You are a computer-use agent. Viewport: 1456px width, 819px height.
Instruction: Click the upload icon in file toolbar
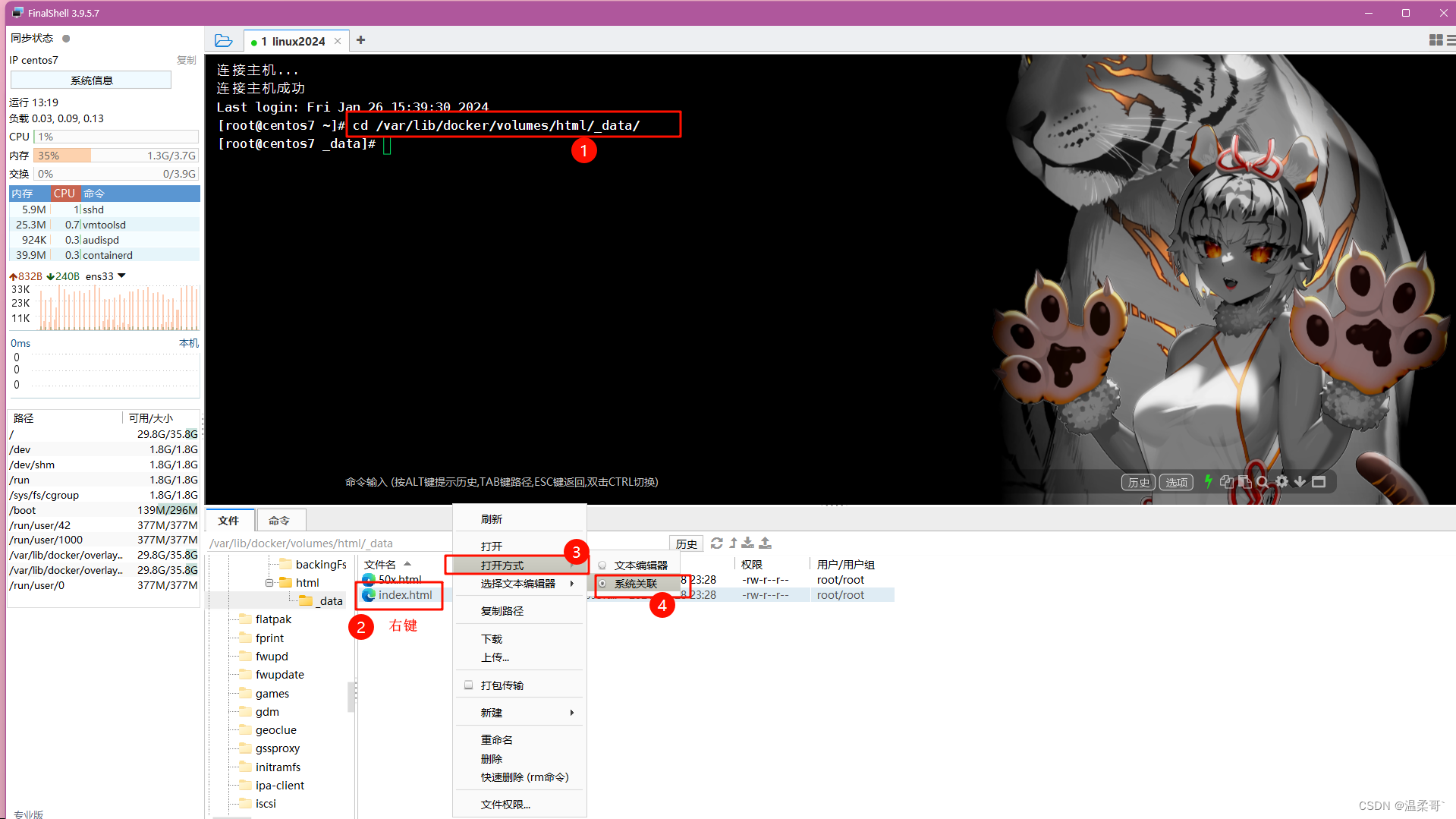point(765,543)
